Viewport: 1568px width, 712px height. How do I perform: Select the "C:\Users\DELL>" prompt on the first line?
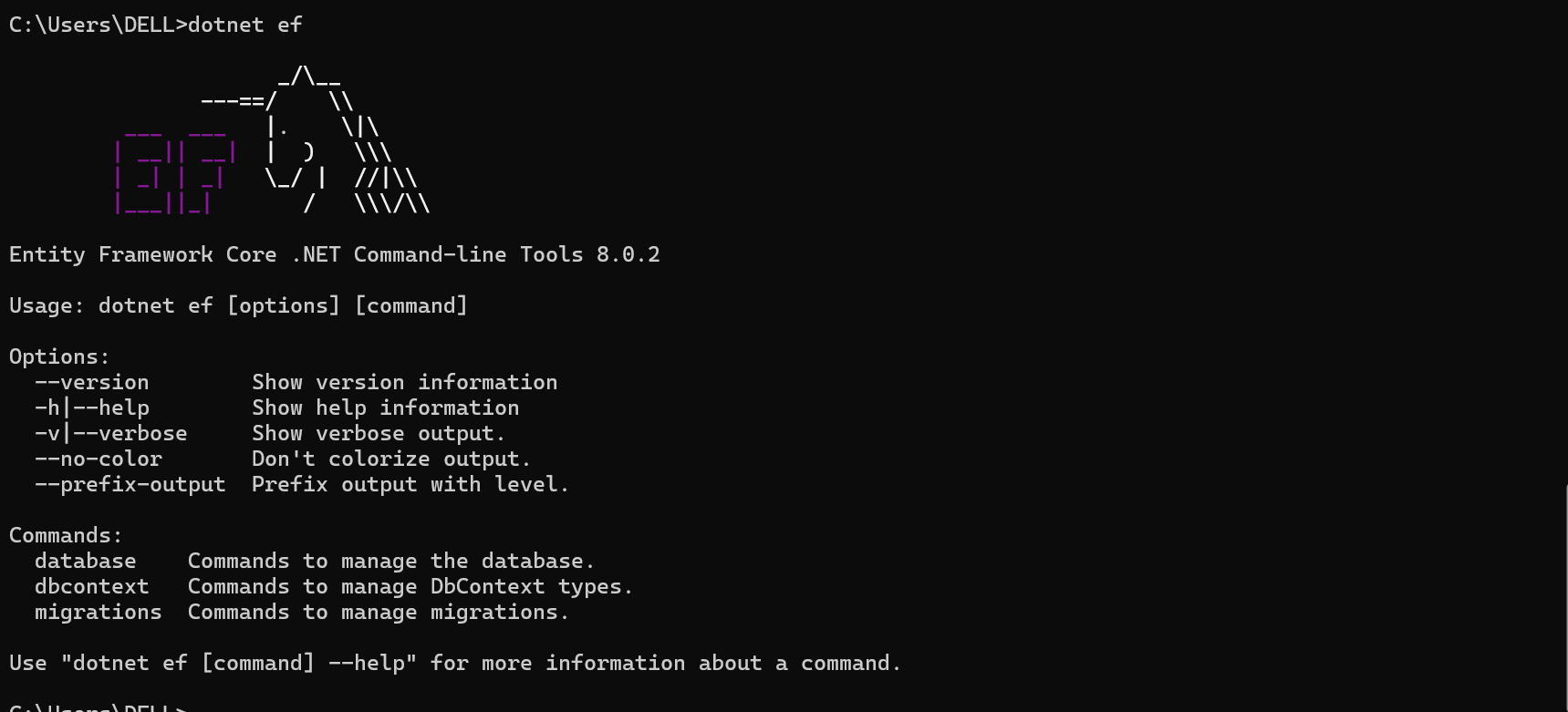[x=98, y=25]
